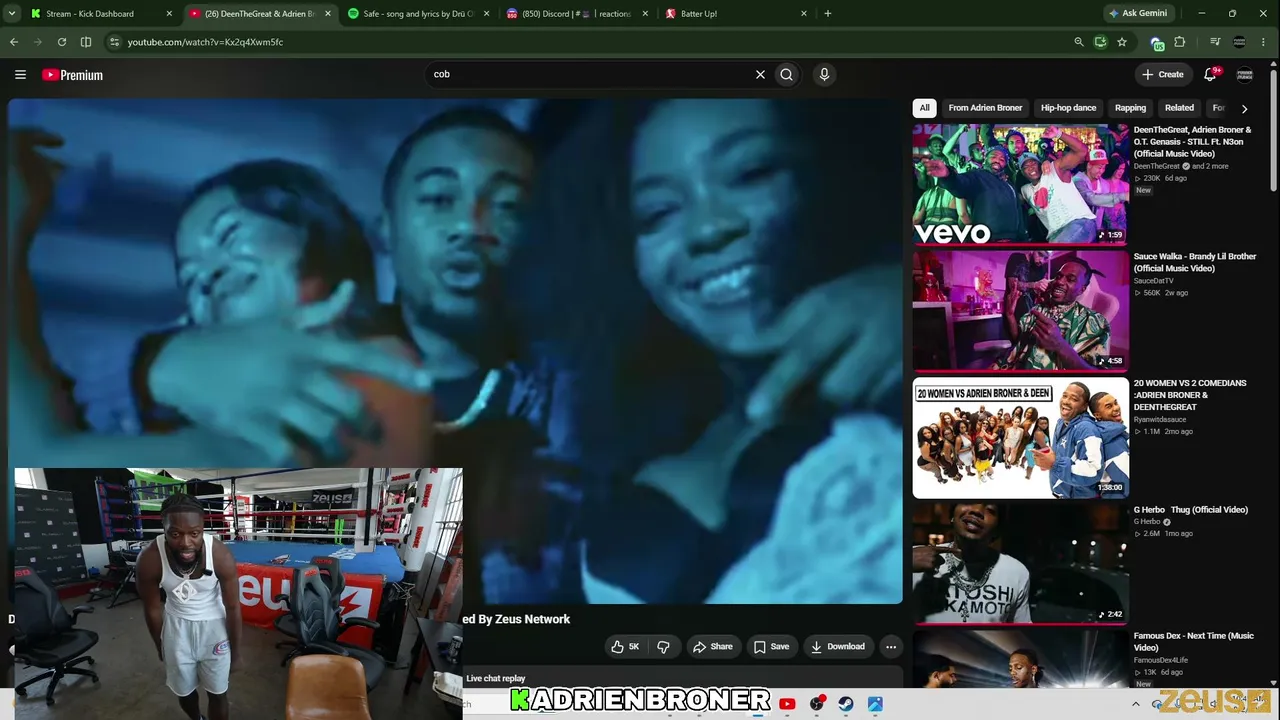Show hidden system tray icons
The image size is (1280, 720).
(1135, 704)
